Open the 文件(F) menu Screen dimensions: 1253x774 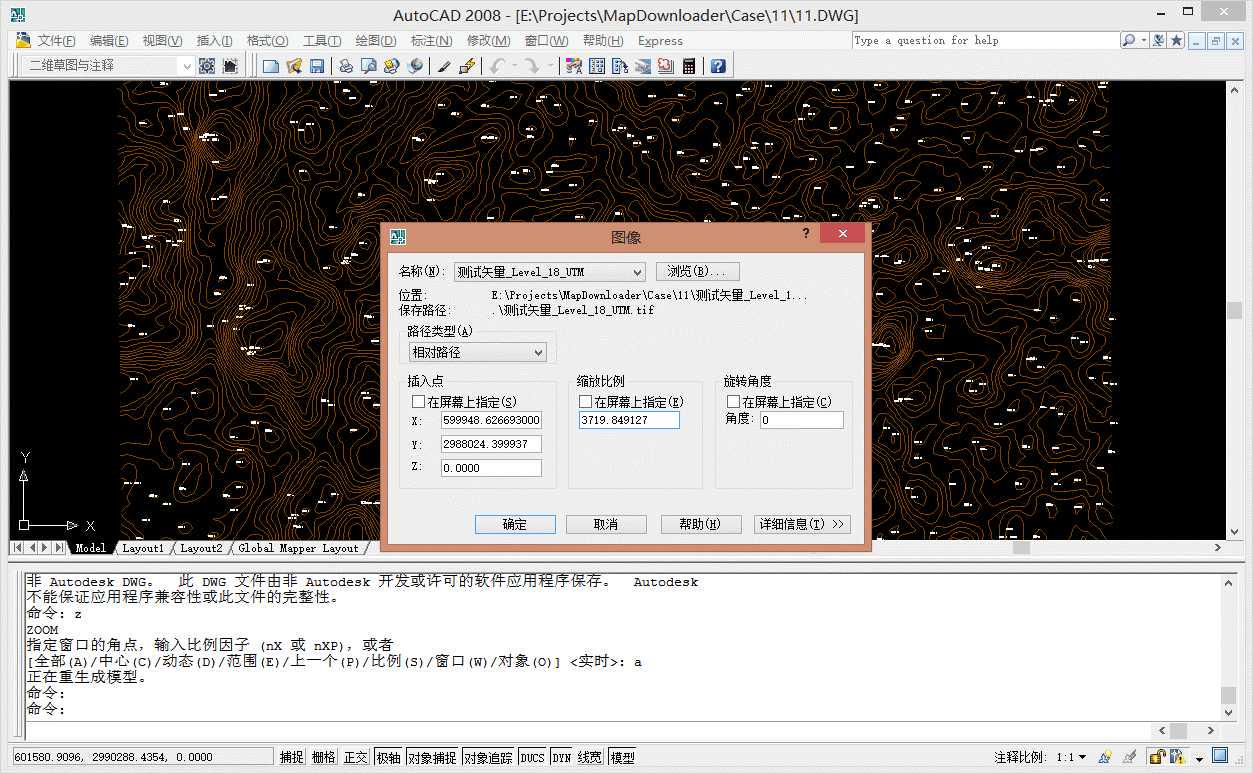pos(56,41)
